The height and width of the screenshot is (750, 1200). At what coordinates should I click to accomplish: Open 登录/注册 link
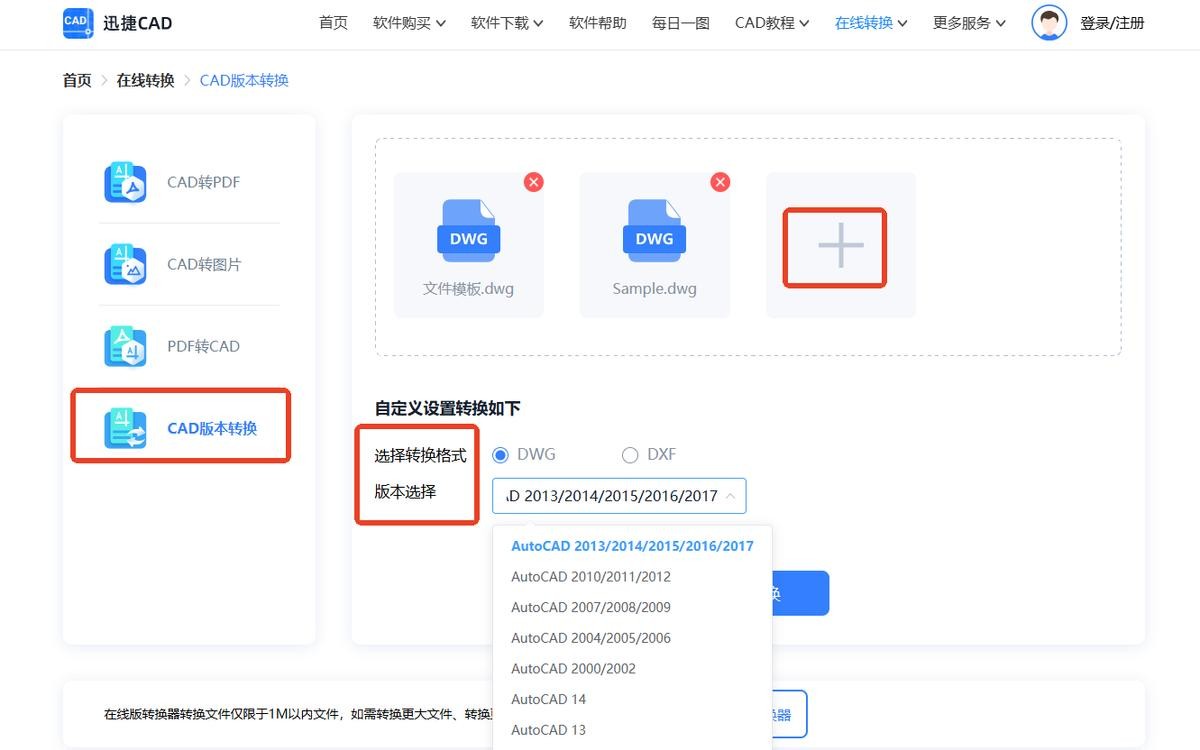(1112, 23)
